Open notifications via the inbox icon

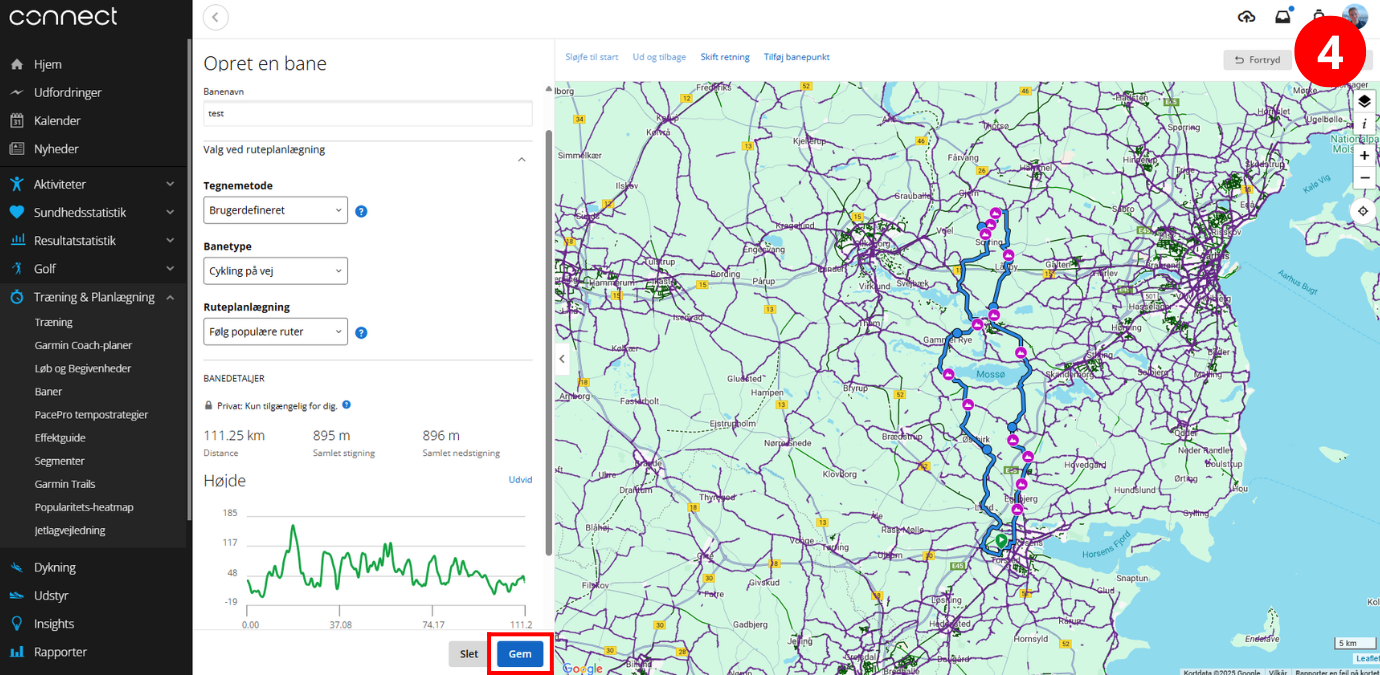pos(1283,16)
